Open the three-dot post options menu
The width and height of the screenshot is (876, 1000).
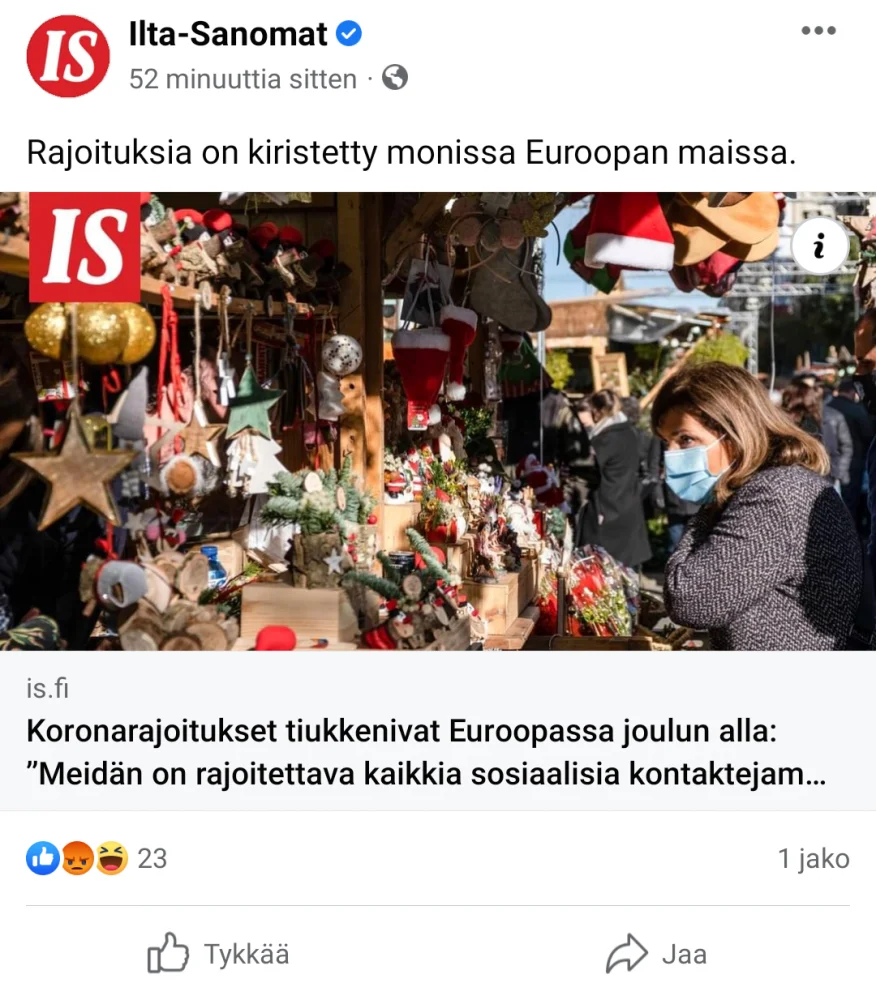819,30
